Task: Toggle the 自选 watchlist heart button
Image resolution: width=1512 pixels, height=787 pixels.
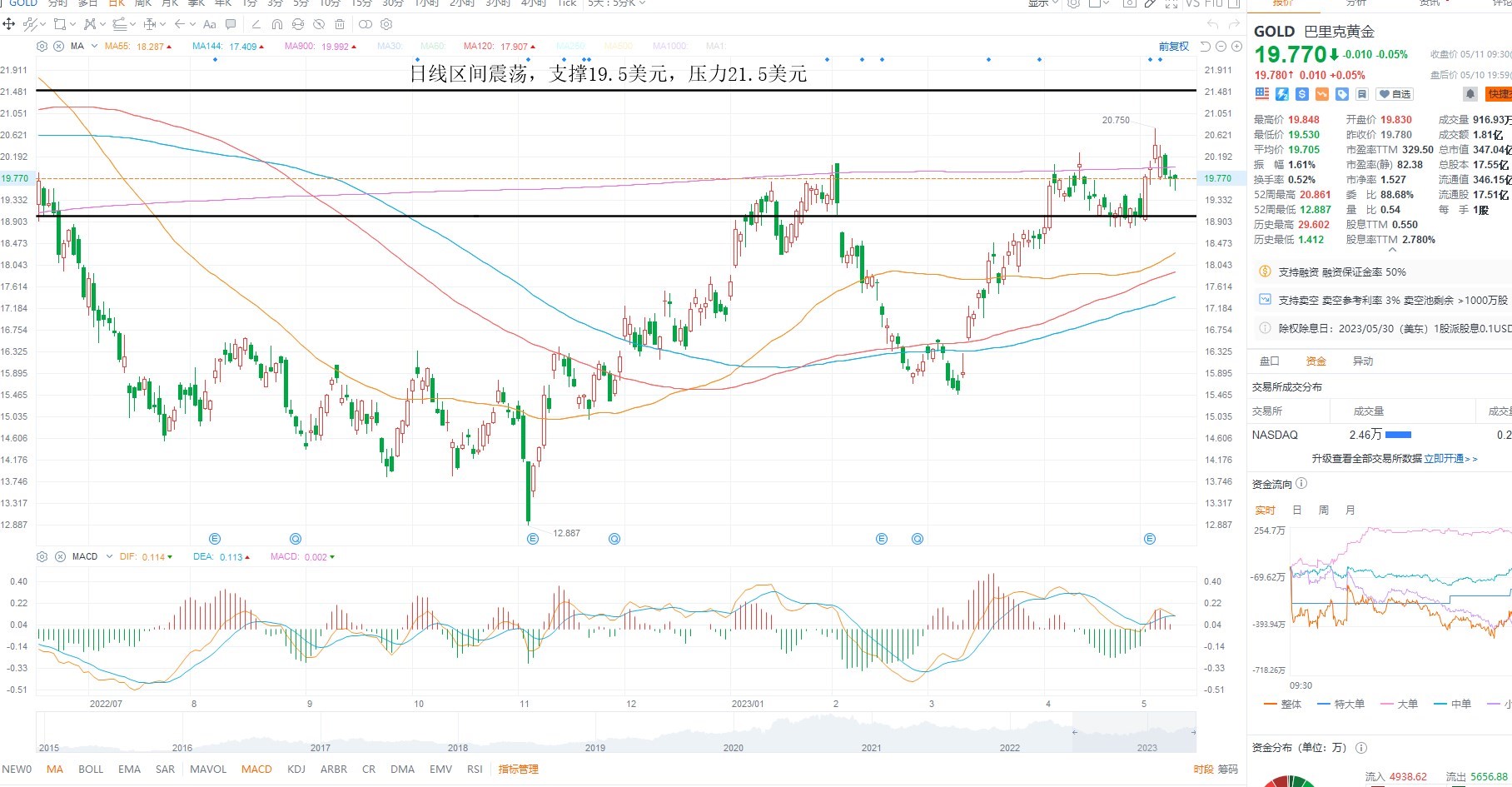Action: [1395, 94]
